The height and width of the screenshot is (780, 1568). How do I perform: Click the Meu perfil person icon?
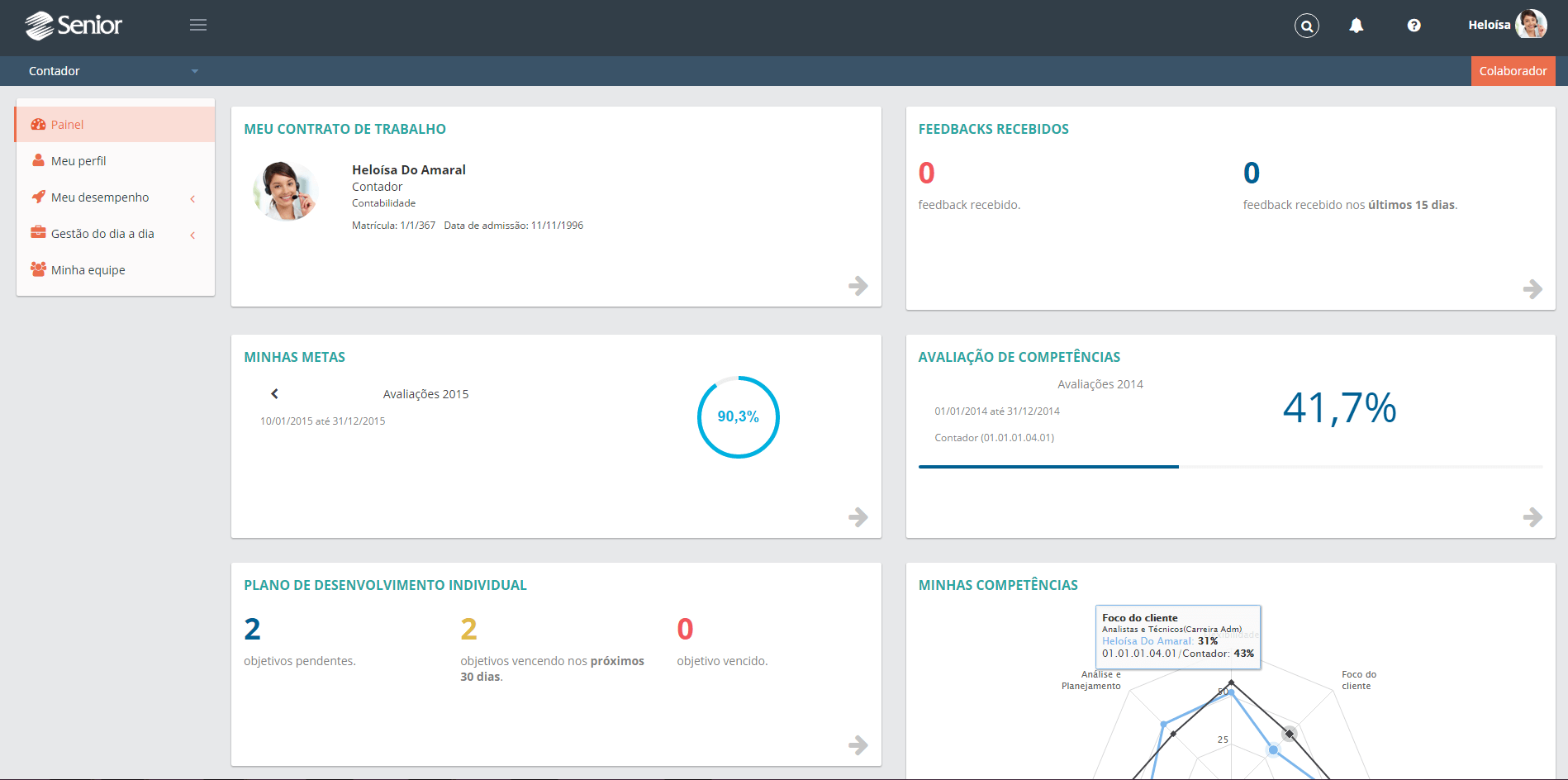38,160
